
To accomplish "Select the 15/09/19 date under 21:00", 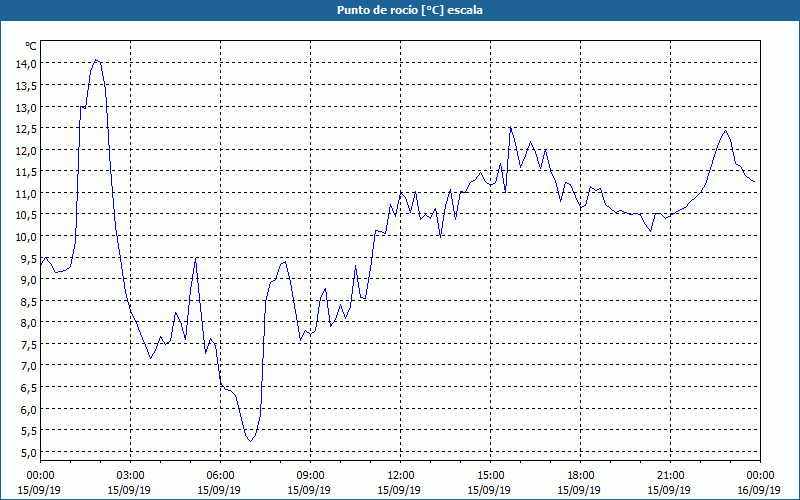I will pos(669,490).
